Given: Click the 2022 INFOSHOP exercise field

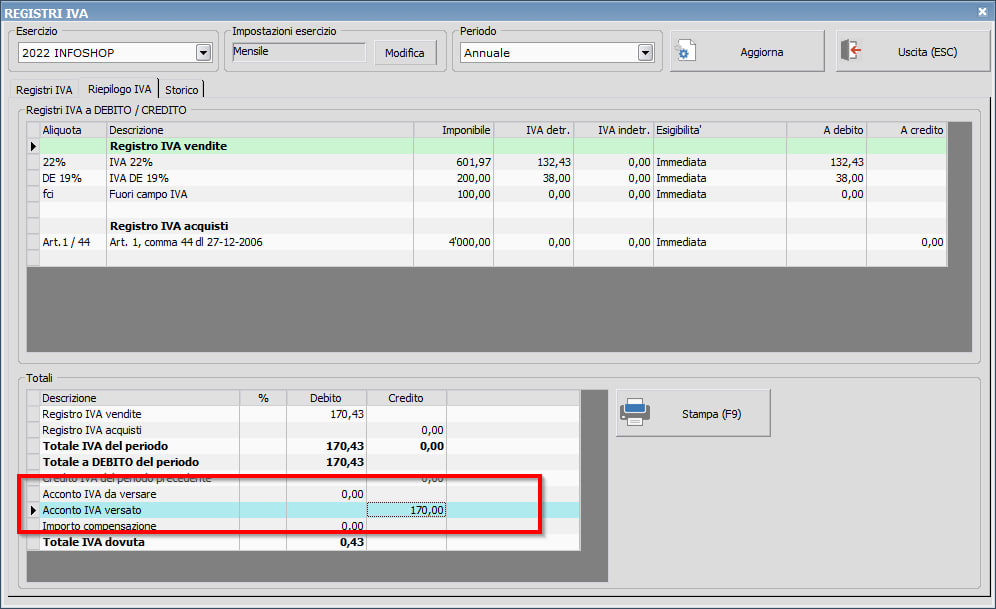Looking at the screenshot, I should click(x=107, y=53).
